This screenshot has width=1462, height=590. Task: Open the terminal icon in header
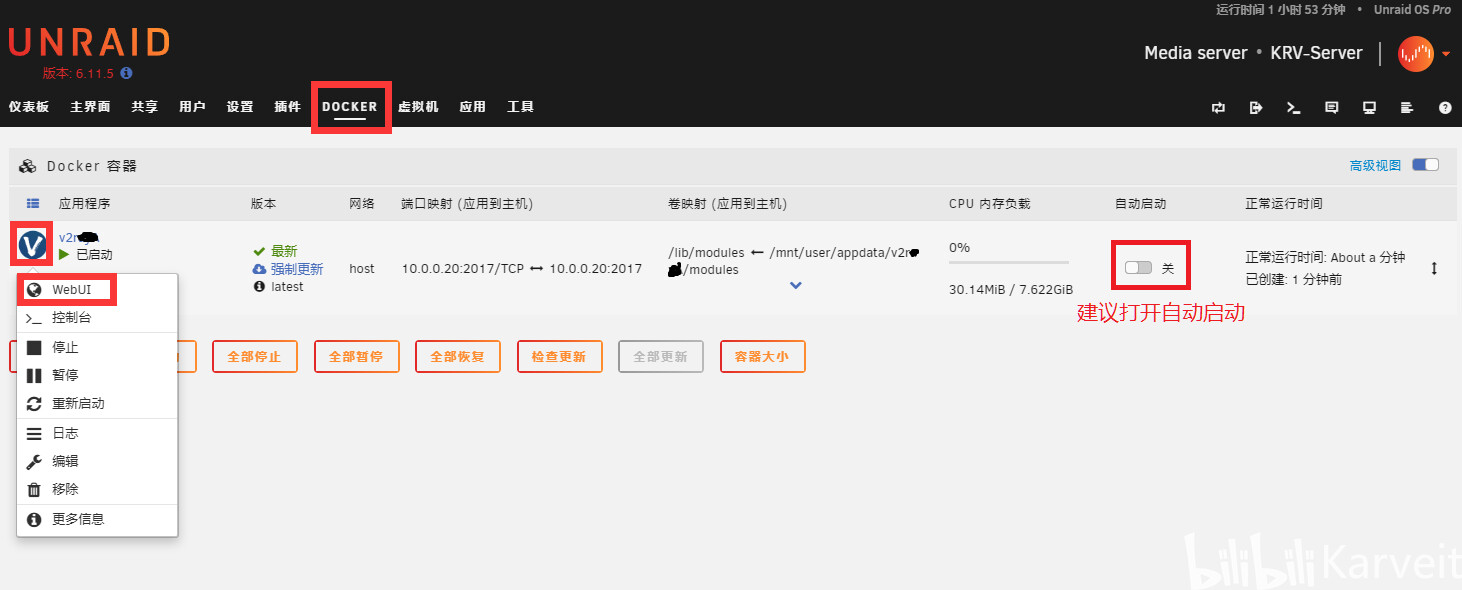click(x=1293, y=107)
